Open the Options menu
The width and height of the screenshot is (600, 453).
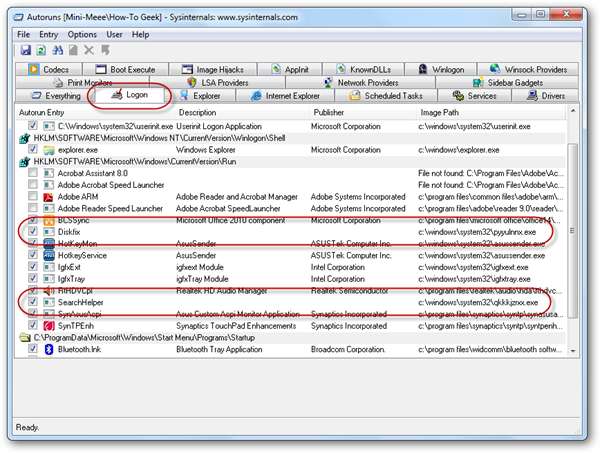pyautogui.click(x=82, y=34)
